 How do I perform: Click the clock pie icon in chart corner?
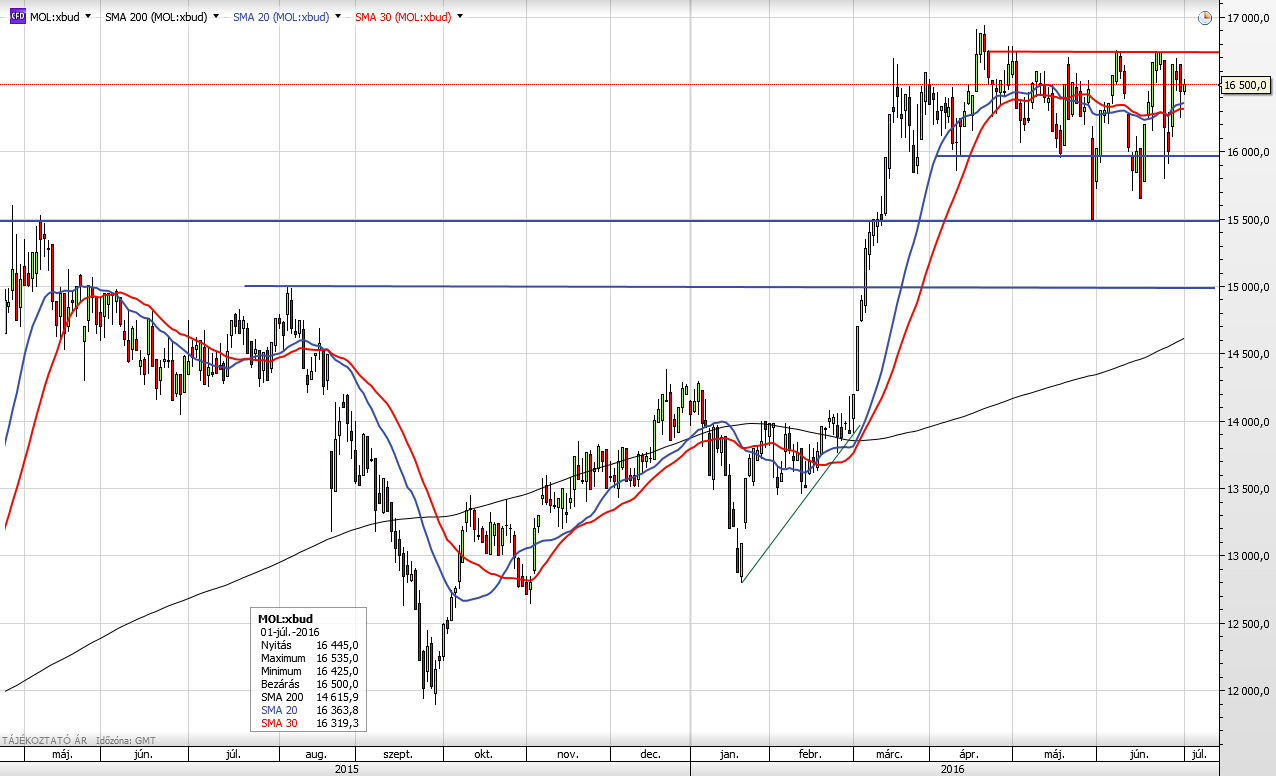click(1204, 18)
